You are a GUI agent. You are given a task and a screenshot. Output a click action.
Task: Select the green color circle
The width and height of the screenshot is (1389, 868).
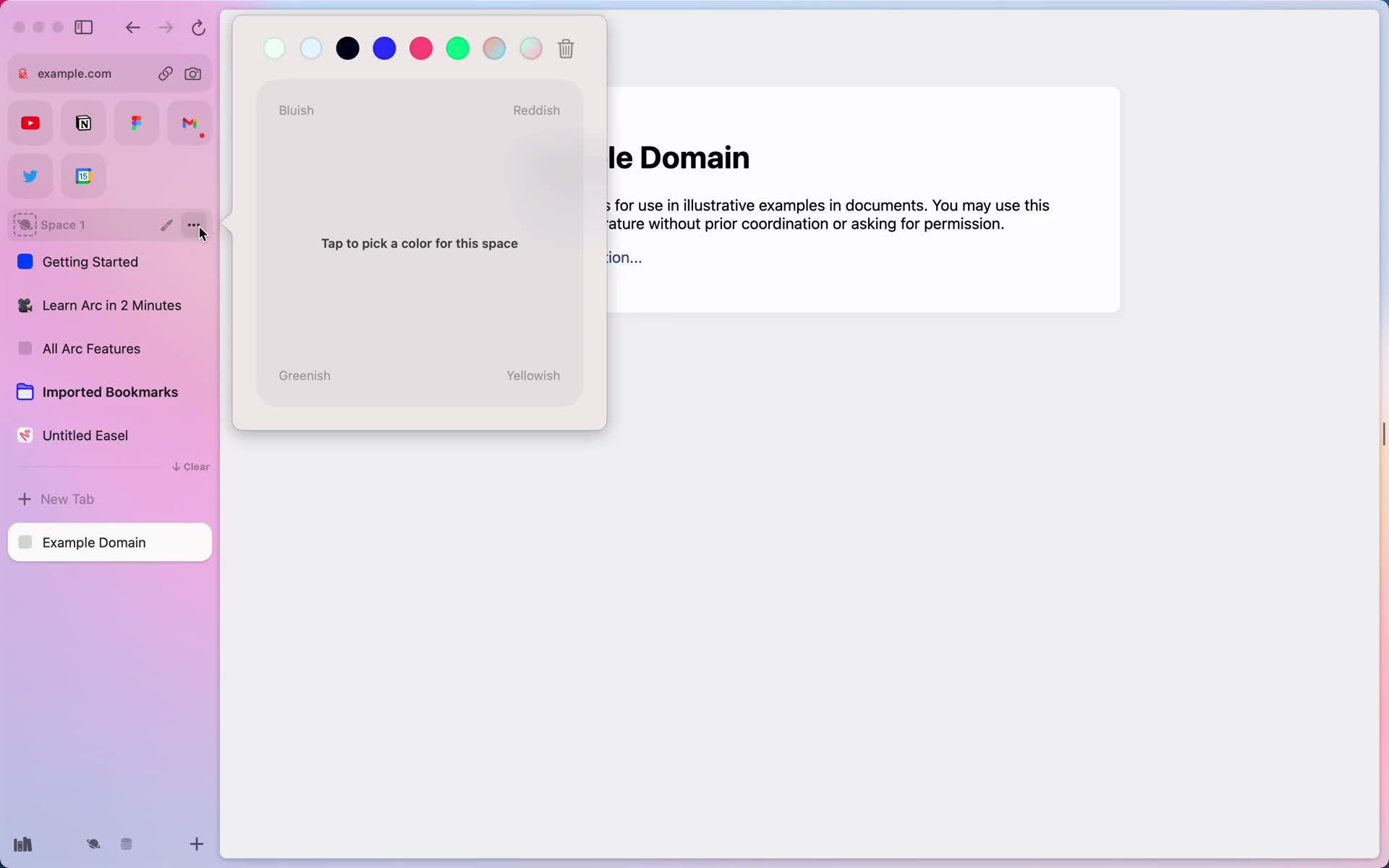point(457,48)
